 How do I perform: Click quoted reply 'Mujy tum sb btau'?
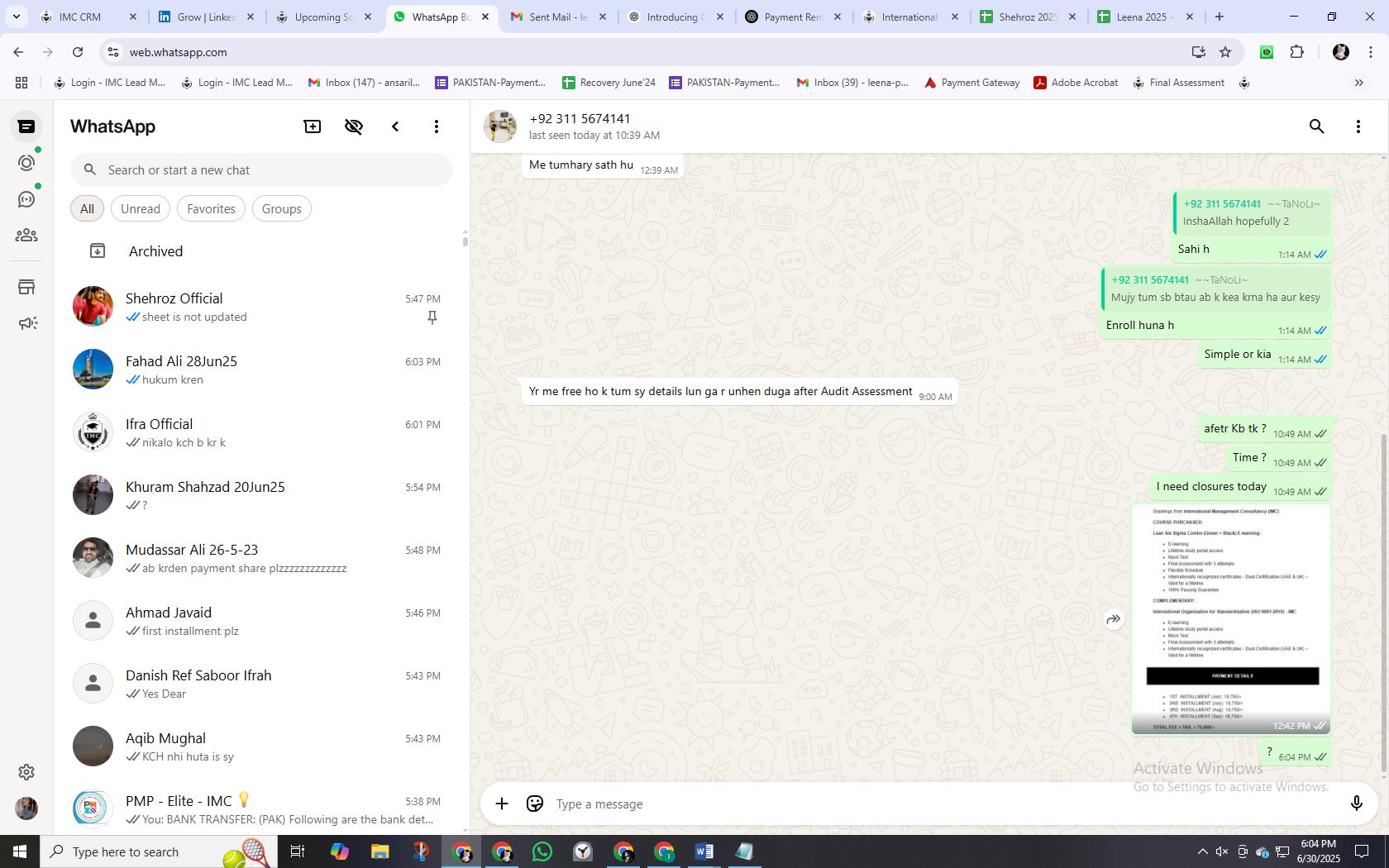click(x=1216, y=289)
